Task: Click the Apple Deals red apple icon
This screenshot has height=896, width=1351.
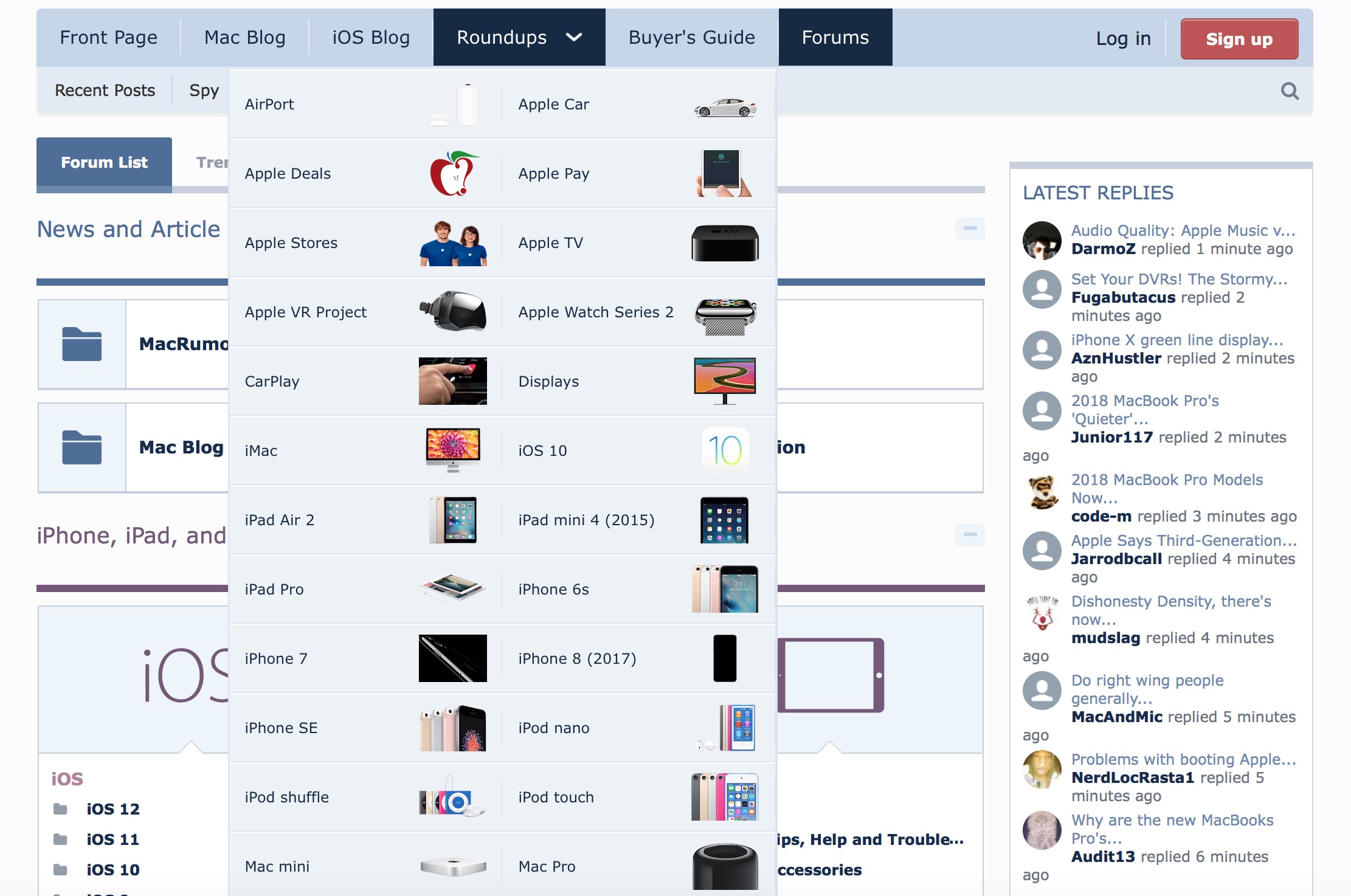Action: [x=454, y=173]
